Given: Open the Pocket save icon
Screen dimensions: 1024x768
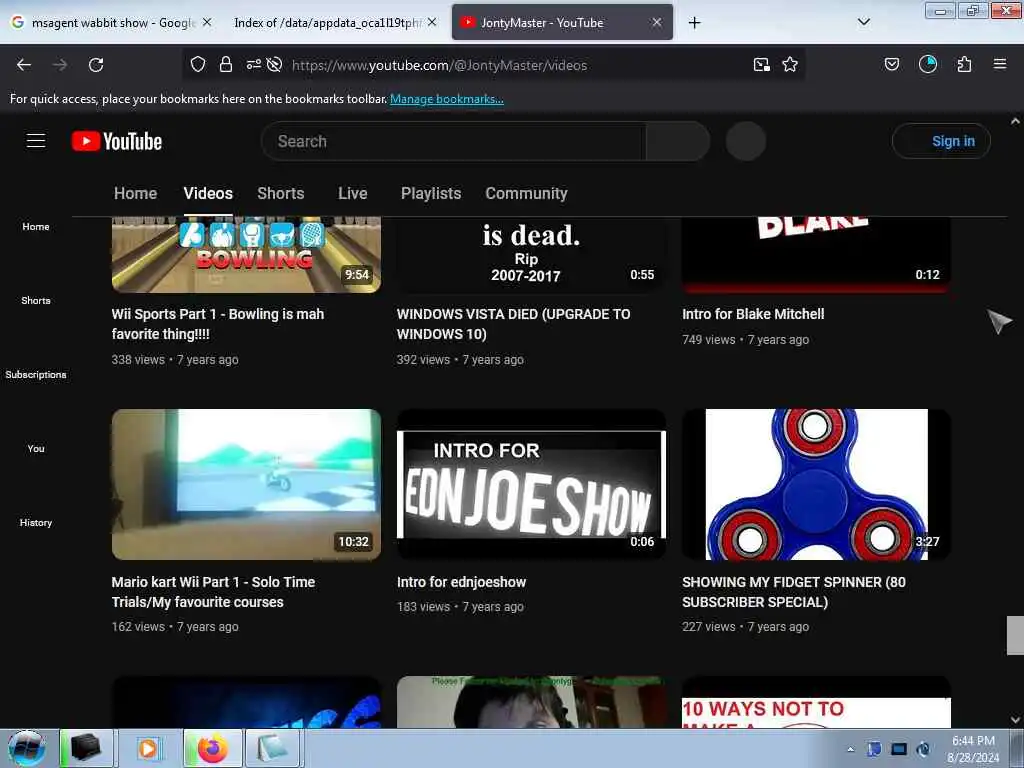Looking at the screenshot, I should click(x=892, y=64).
